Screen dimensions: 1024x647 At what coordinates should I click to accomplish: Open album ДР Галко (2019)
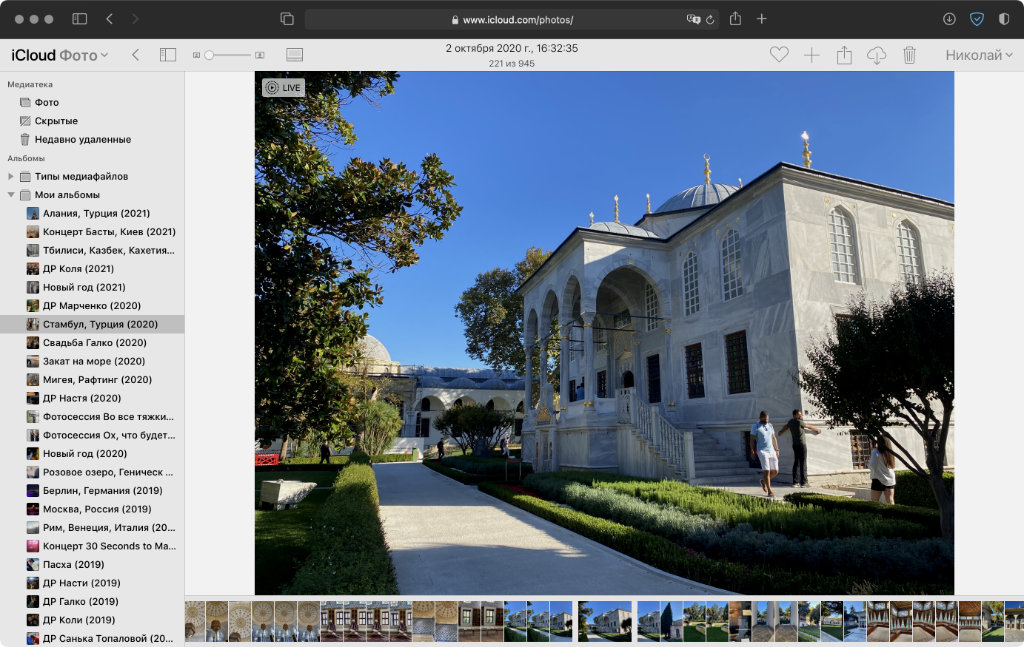[92, 601]
